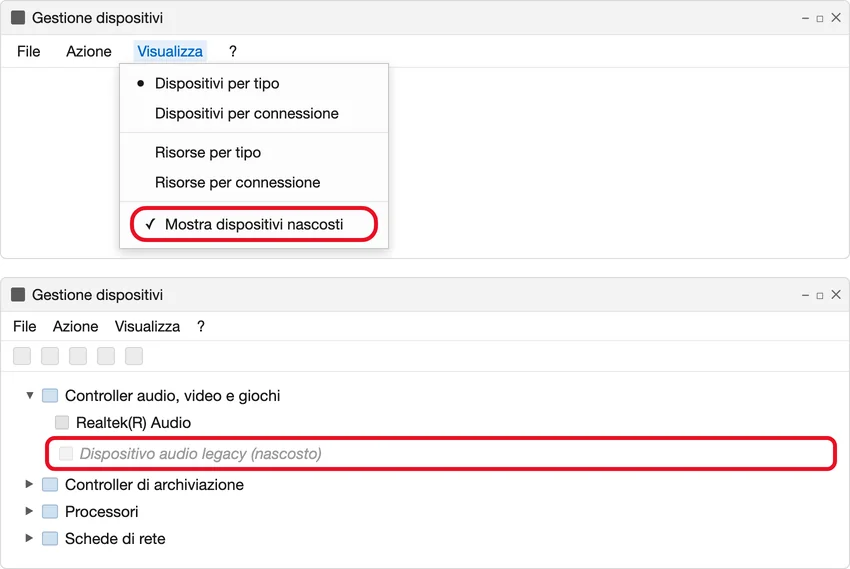Screen dimensions: 850x569
Task: Expand Controller di archiviazione node
Action: tap(29, 484)
